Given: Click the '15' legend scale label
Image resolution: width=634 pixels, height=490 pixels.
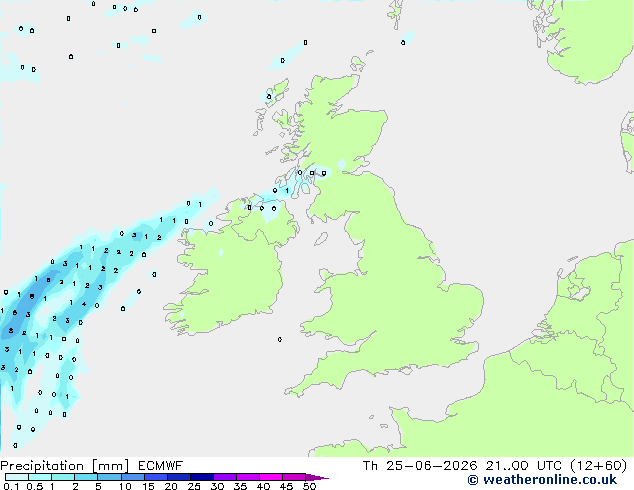Looking at the screenshot, I should point(148,486).
